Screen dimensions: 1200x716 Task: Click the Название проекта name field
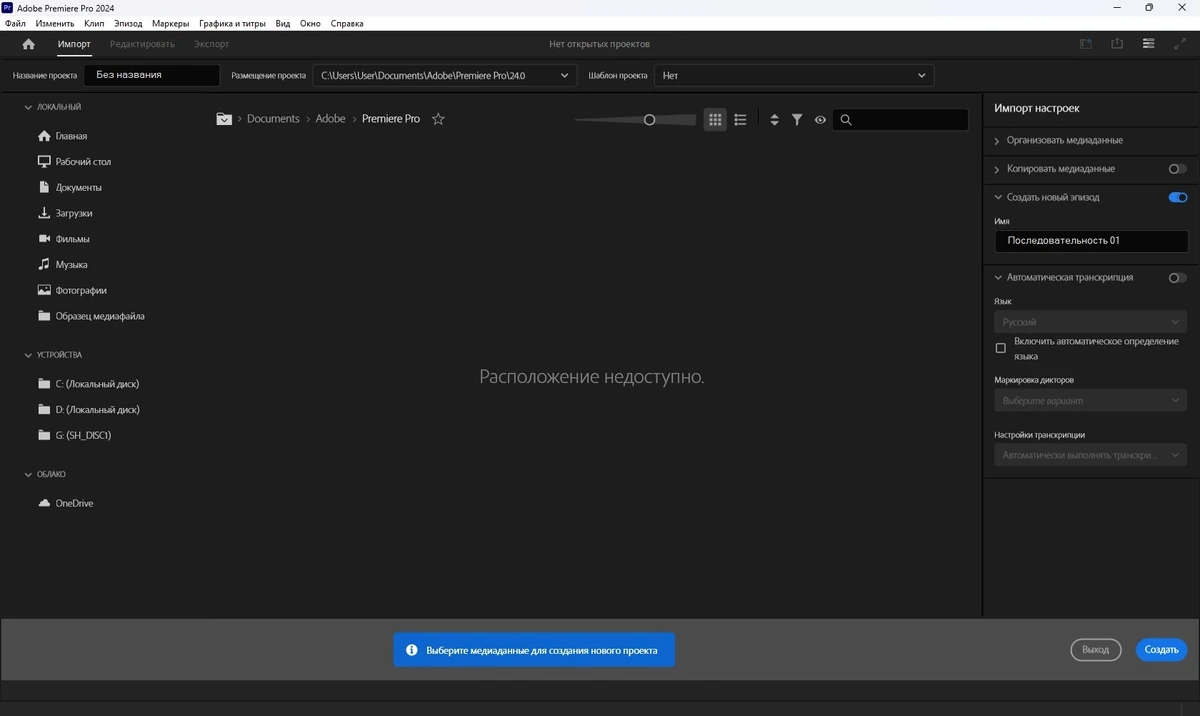point(151,75)
